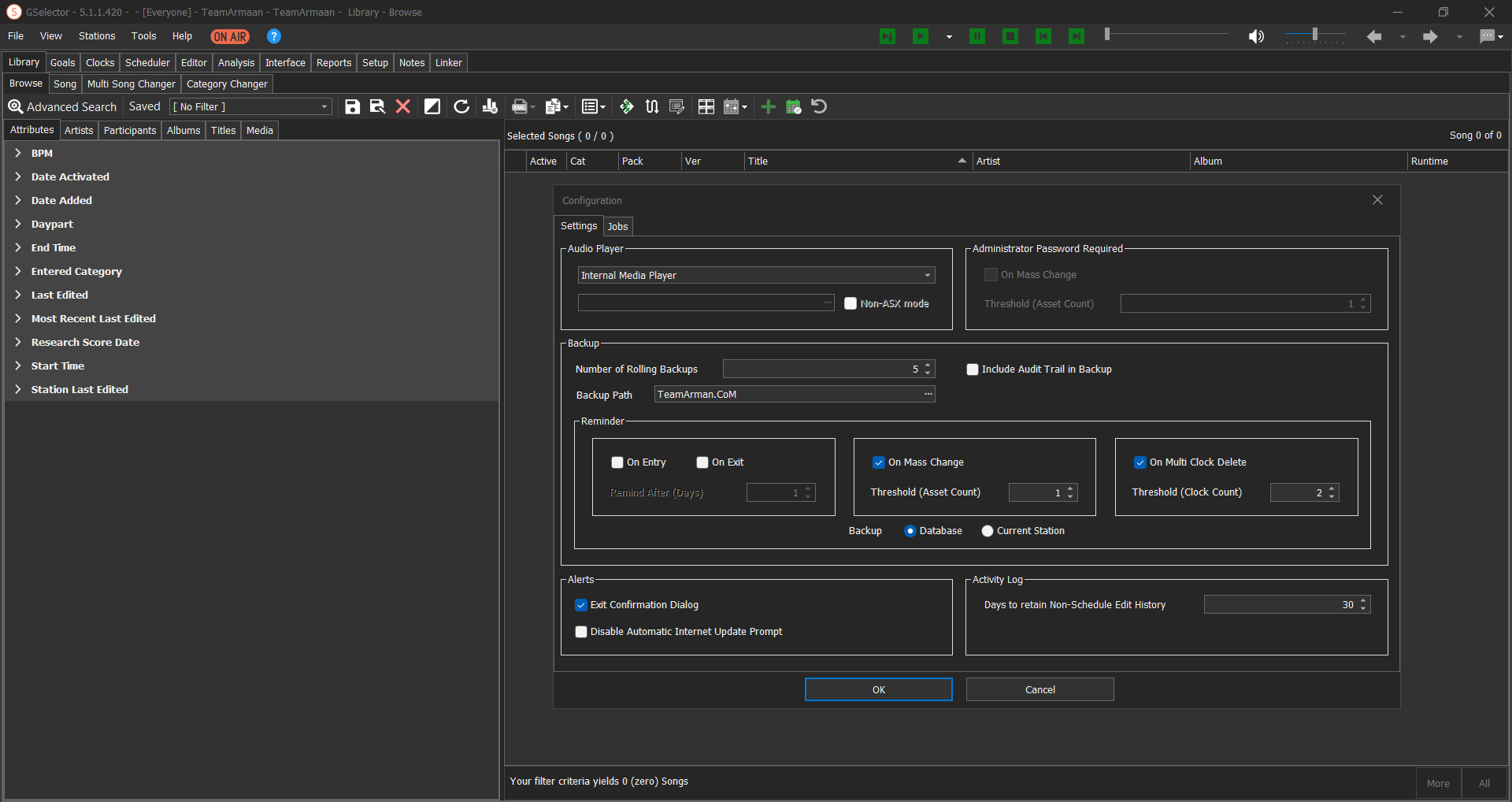Click the grid layout toolbar icon
Image resolution: width=1512 pixels, height=802 pixels.
[x=706, y=106]
